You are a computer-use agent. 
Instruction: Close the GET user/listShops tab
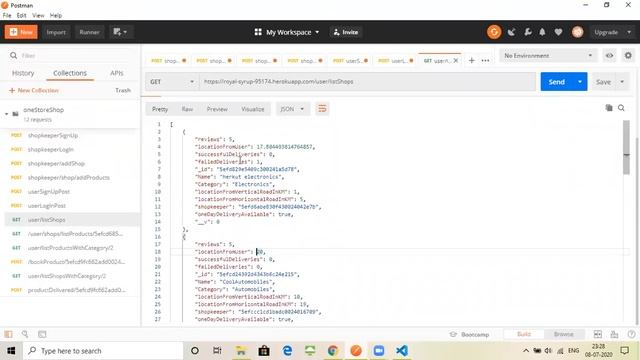(456, 60)
